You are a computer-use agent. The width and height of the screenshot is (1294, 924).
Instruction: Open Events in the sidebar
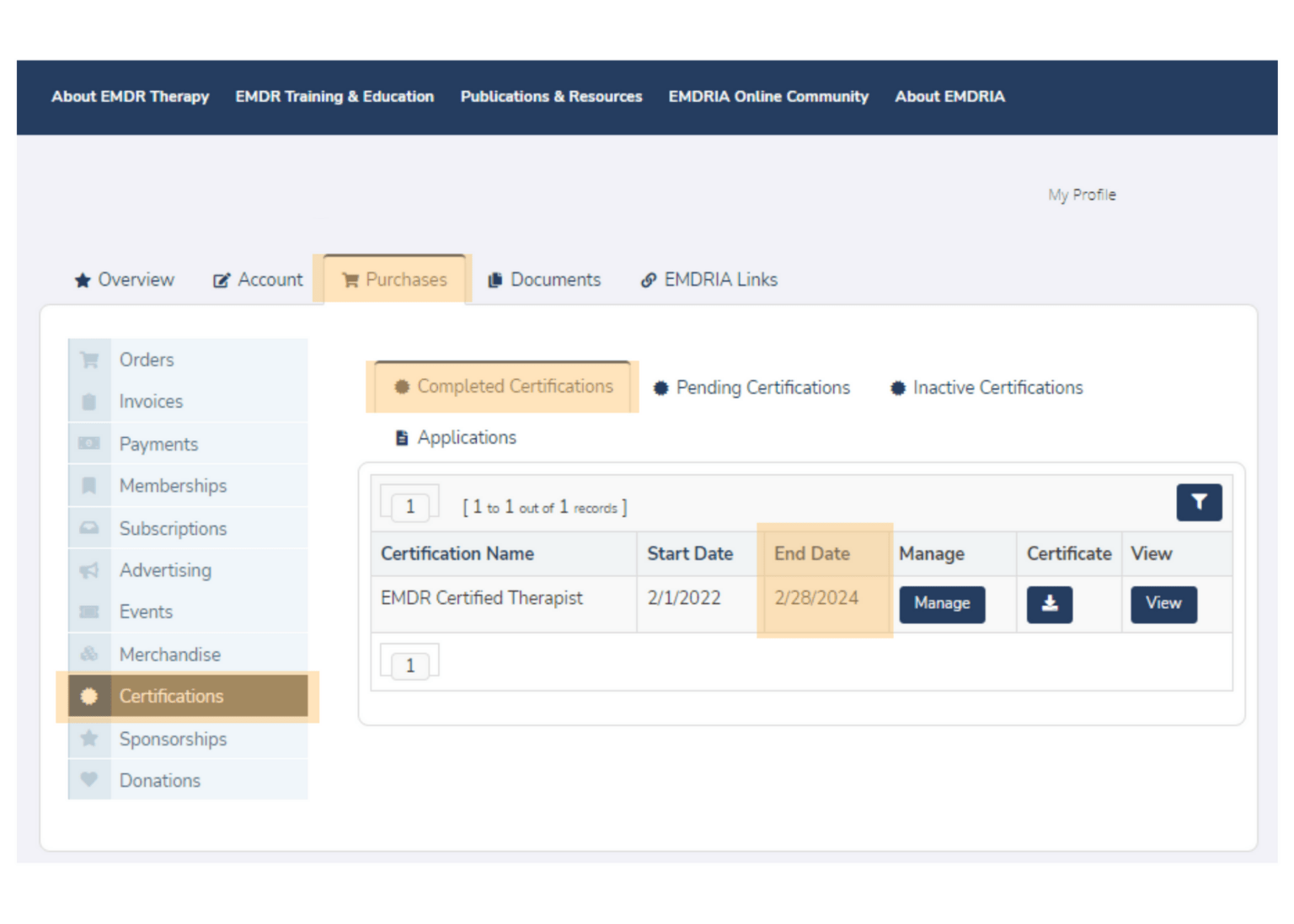tap(188, 612)
